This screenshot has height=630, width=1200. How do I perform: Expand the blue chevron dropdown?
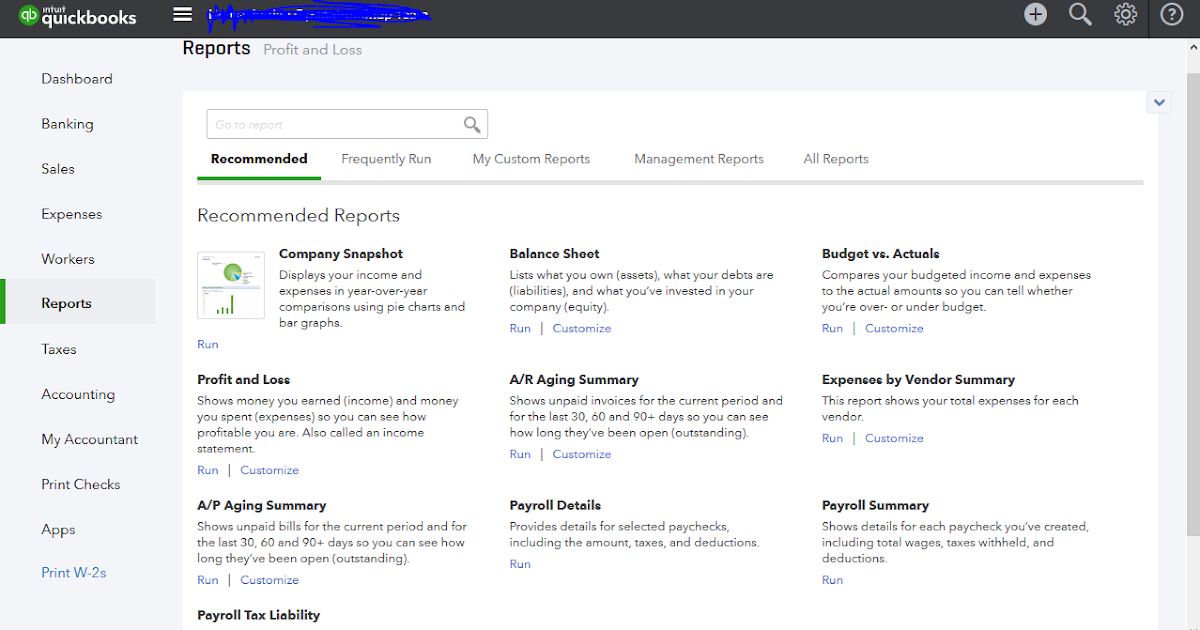coord(1159,102)
